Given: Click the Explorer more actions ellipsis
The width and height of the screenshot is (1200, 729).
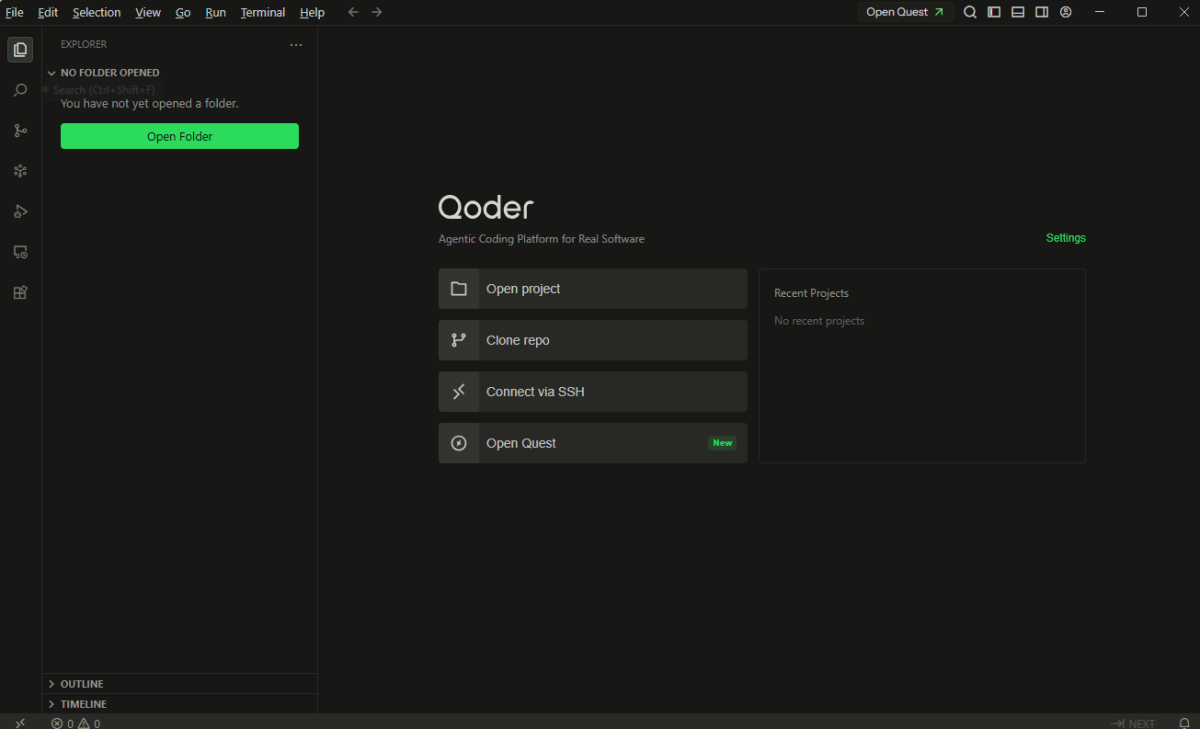Looking at the screenshot, I should pos(296,44).
